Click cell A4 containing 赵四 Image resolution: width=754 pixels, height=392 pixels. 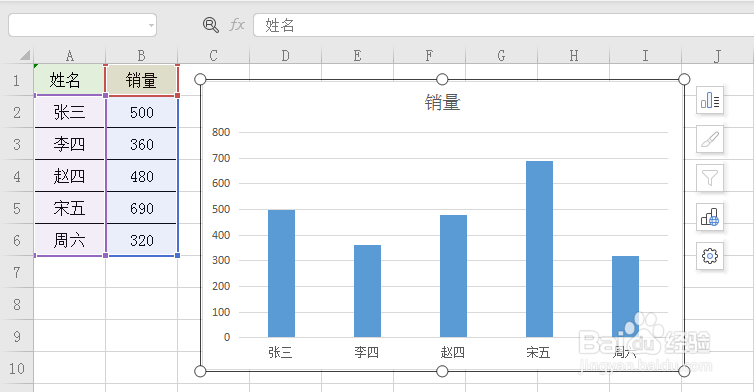click(x=70, y=176)
